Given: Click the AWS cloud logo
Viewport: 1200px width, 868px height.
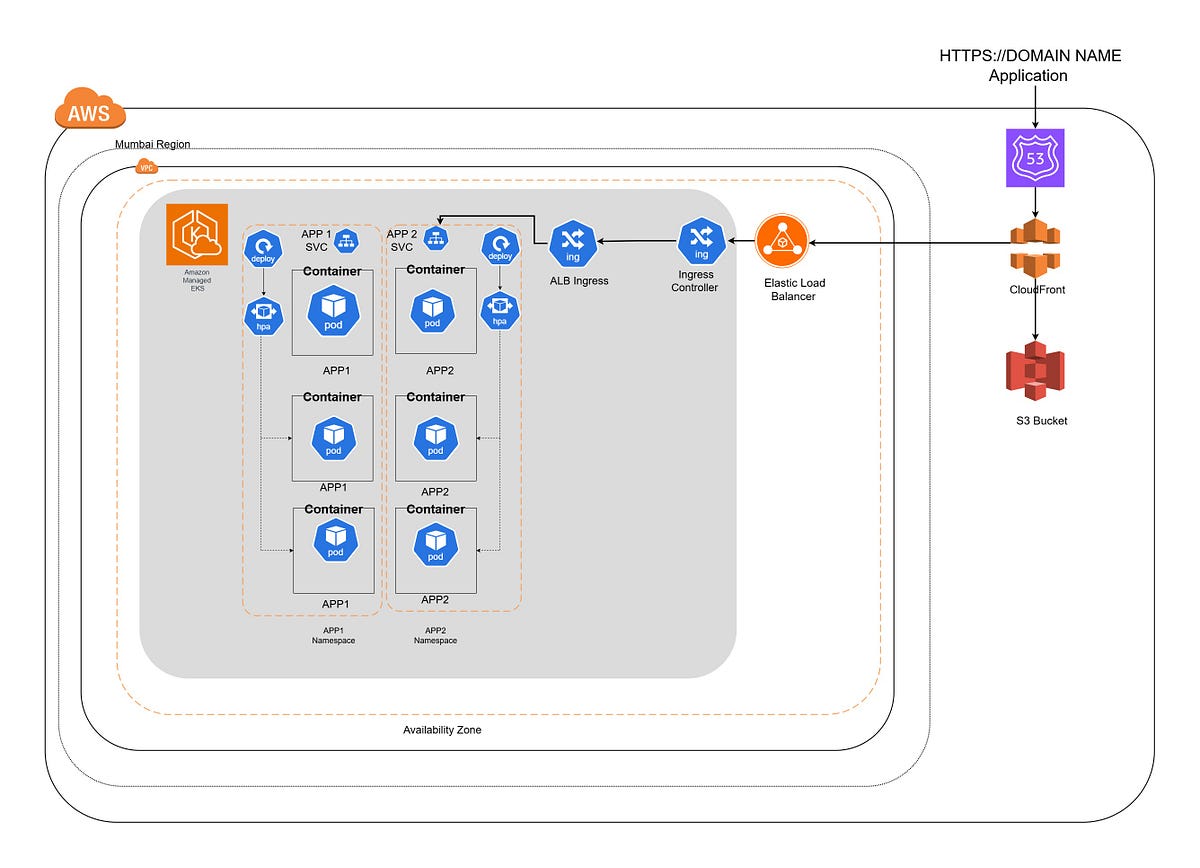Looking at the screenshot, I should 90,111.
